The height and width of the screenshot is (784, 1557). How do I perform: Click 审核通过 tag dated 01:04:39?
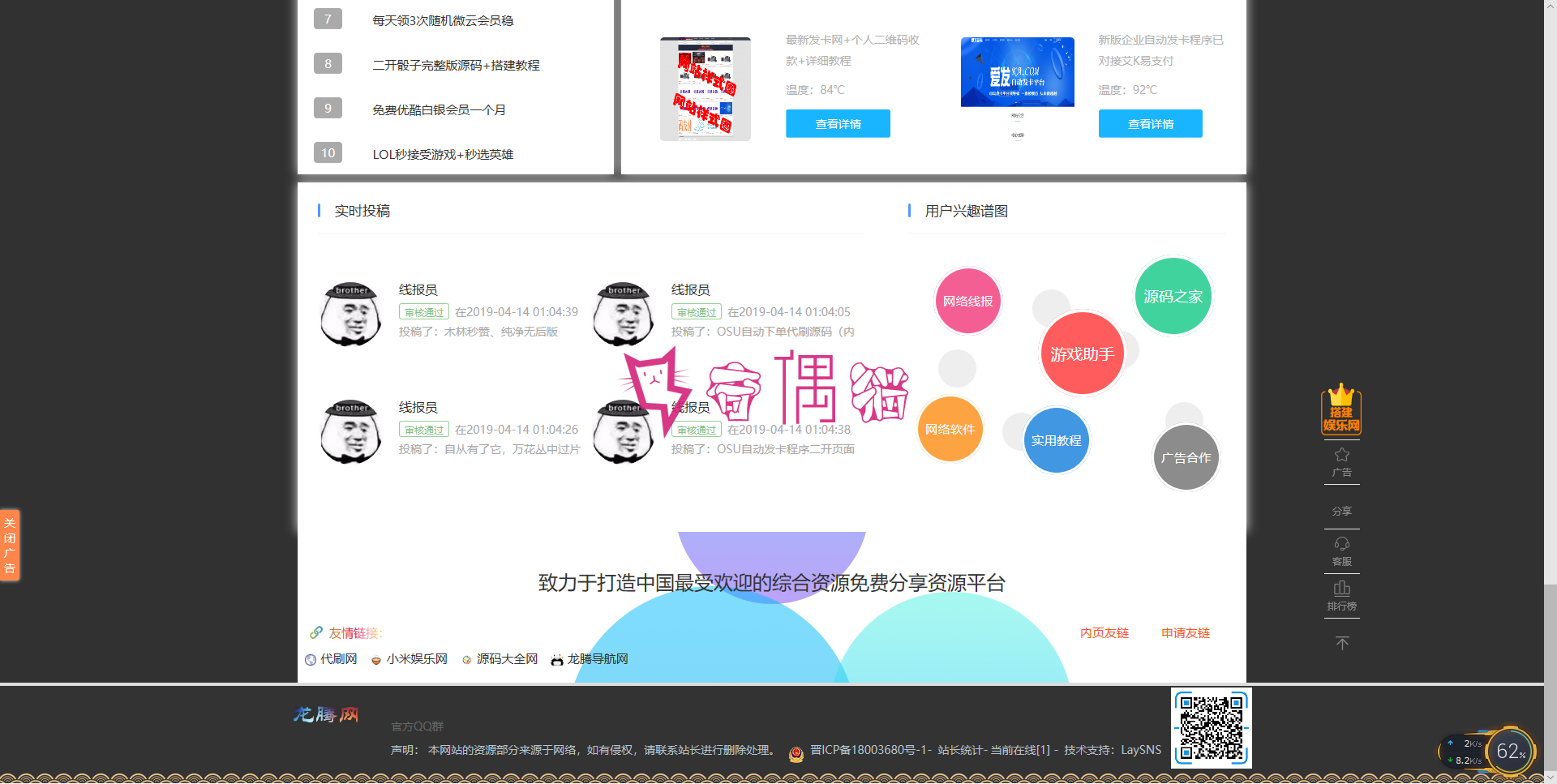(x=424, y=312)
